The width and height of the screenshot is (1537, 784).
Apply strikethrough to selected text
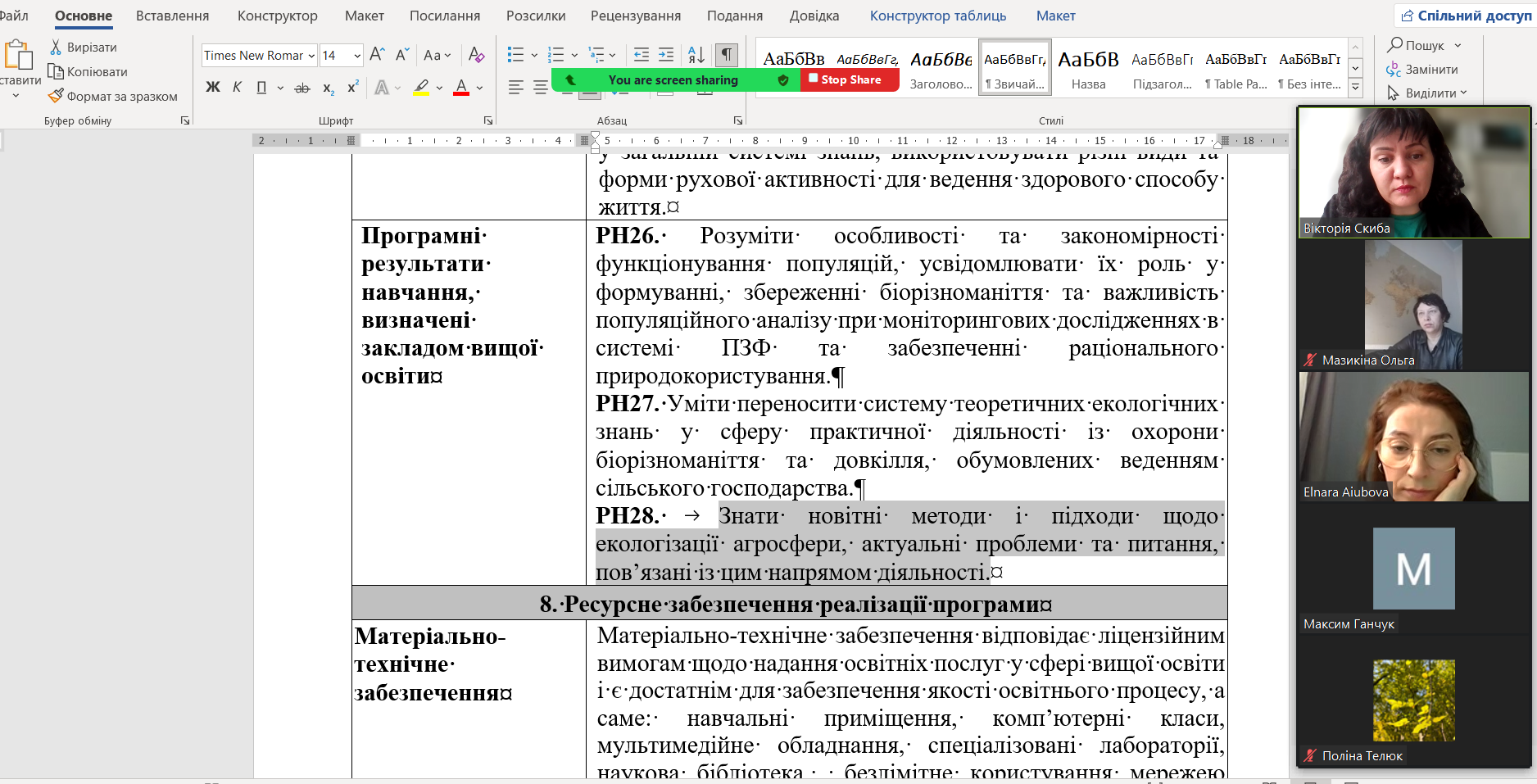302,87
